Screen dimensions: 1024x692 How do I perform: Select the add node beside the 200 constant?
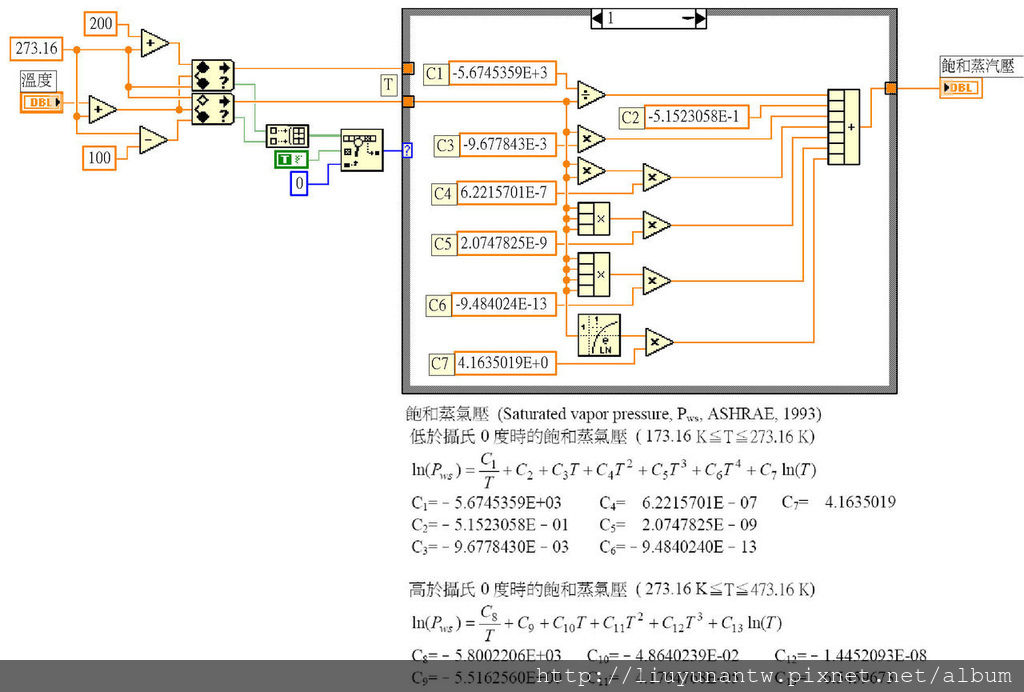[155, 43]
